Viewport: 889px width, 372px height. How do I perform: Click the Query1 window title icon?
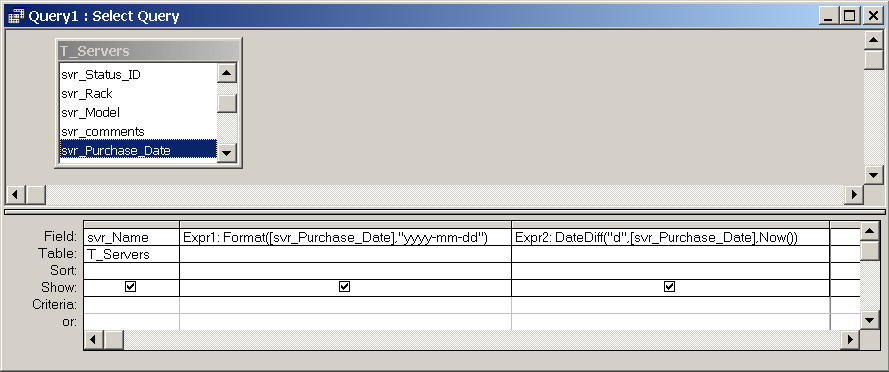coord(16,15)
